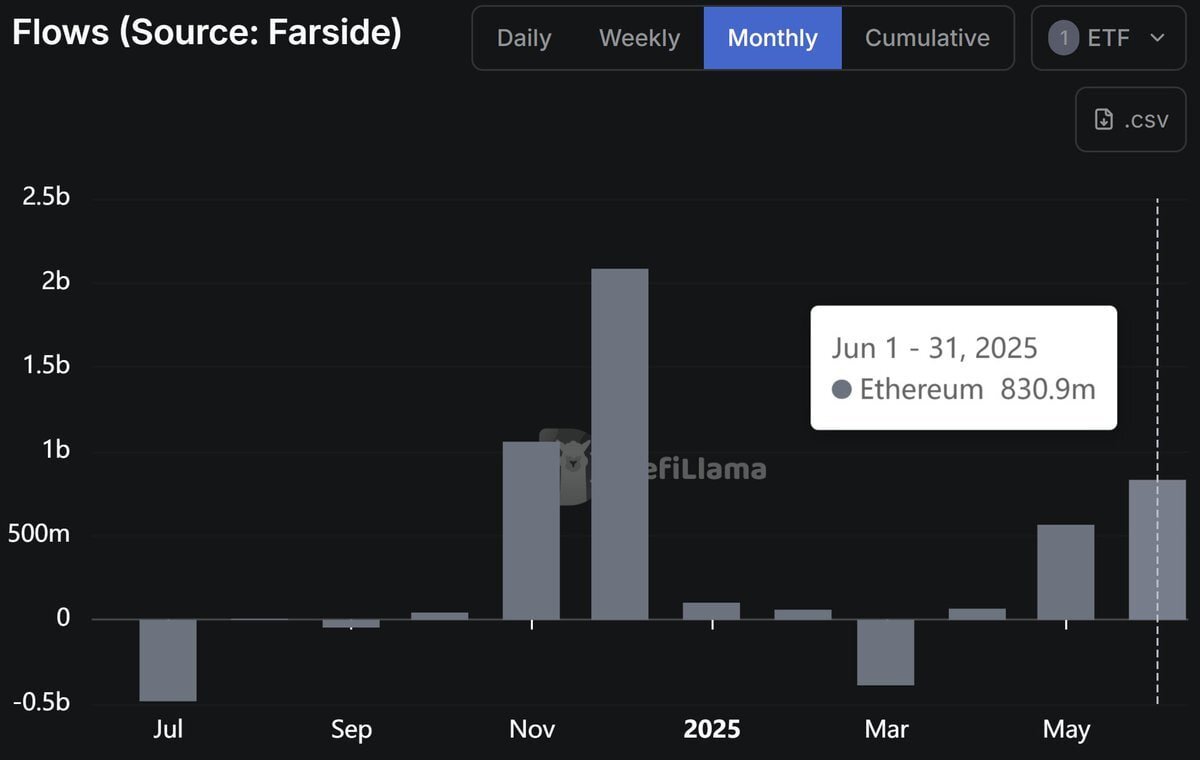Image resolution: width=1200 pixels, height=760 pixels.
Task: Open the Cumulative flows tab
Action: 927,38
